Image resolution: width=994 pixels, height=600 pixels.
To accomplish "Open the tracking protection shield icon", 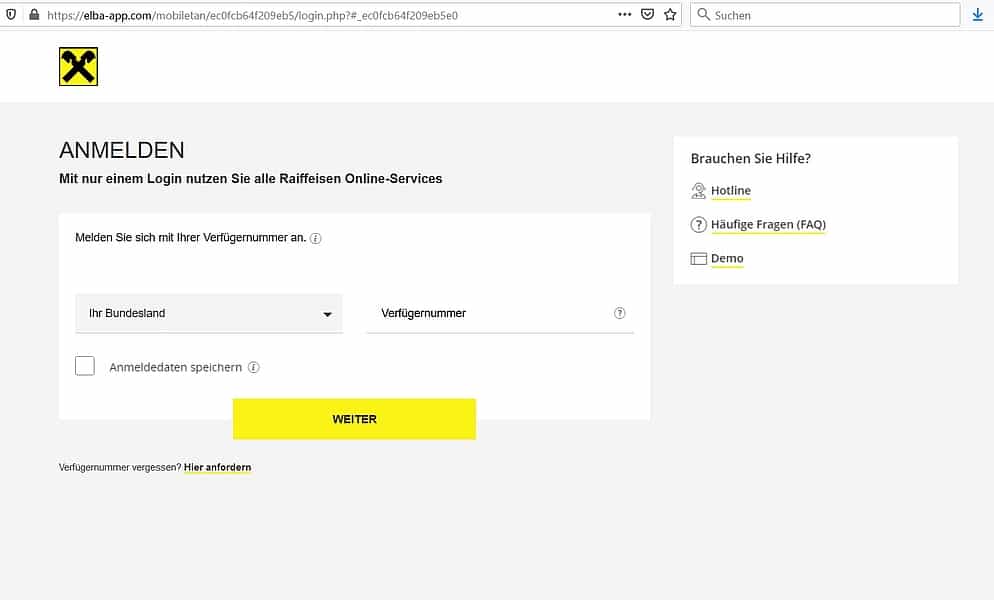I will 11,14.
